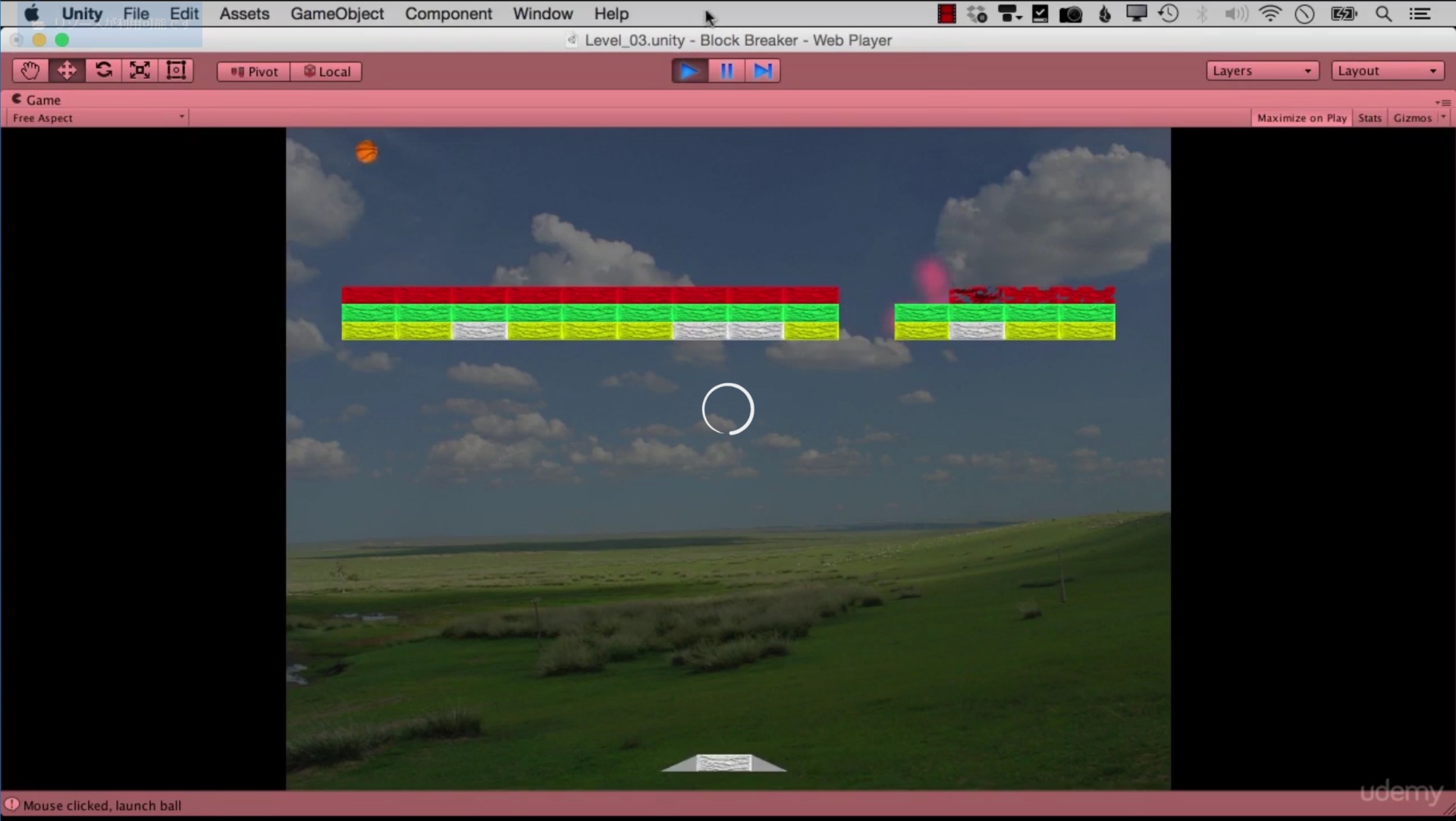Click the Gizmos button
Viewport: 1456px width, 821px height.
pyautogui.click(x=1412, y=118)
